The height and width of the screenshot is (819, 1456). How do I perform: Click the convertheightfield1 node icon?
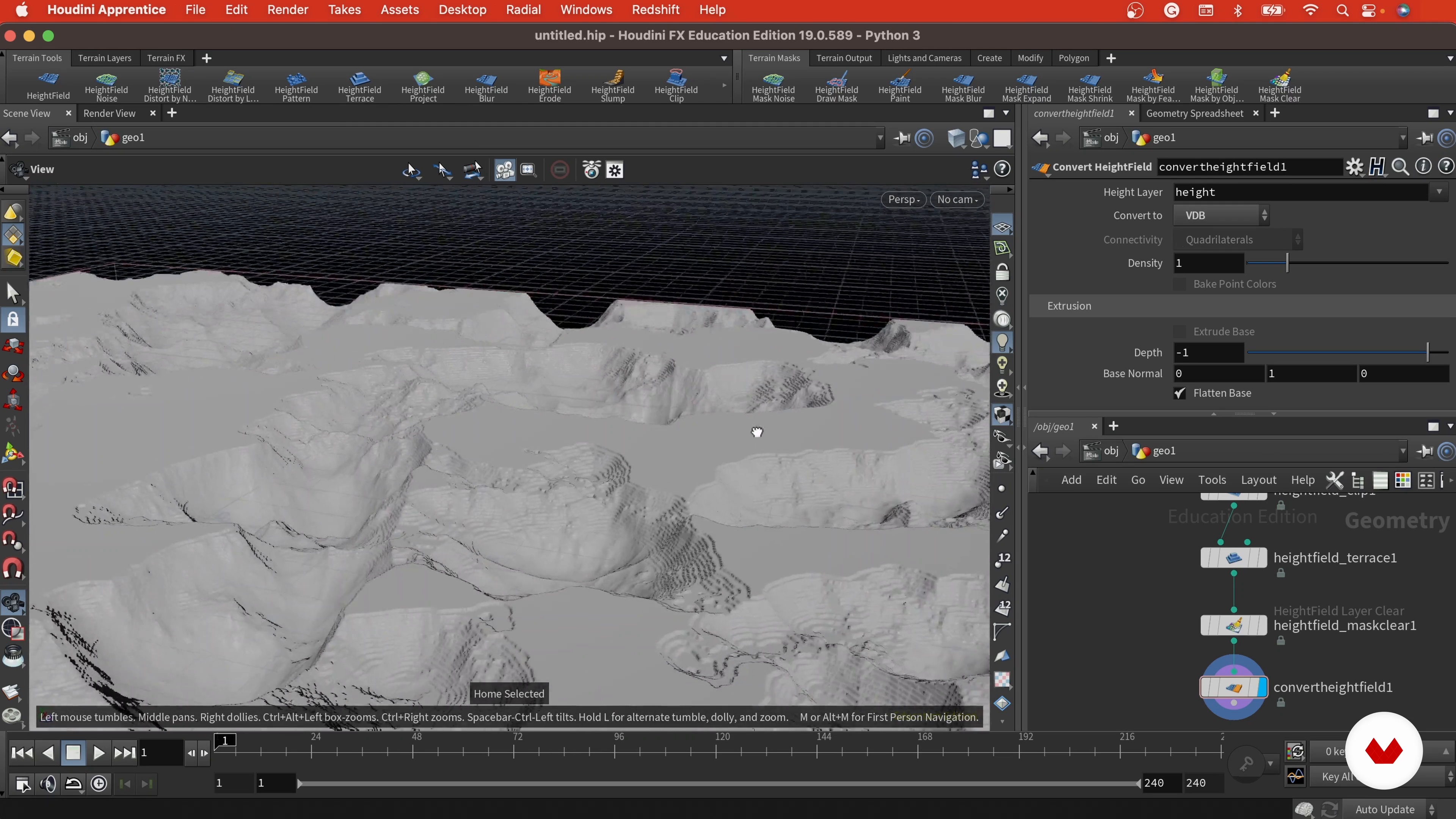(x=1233, y=687)
